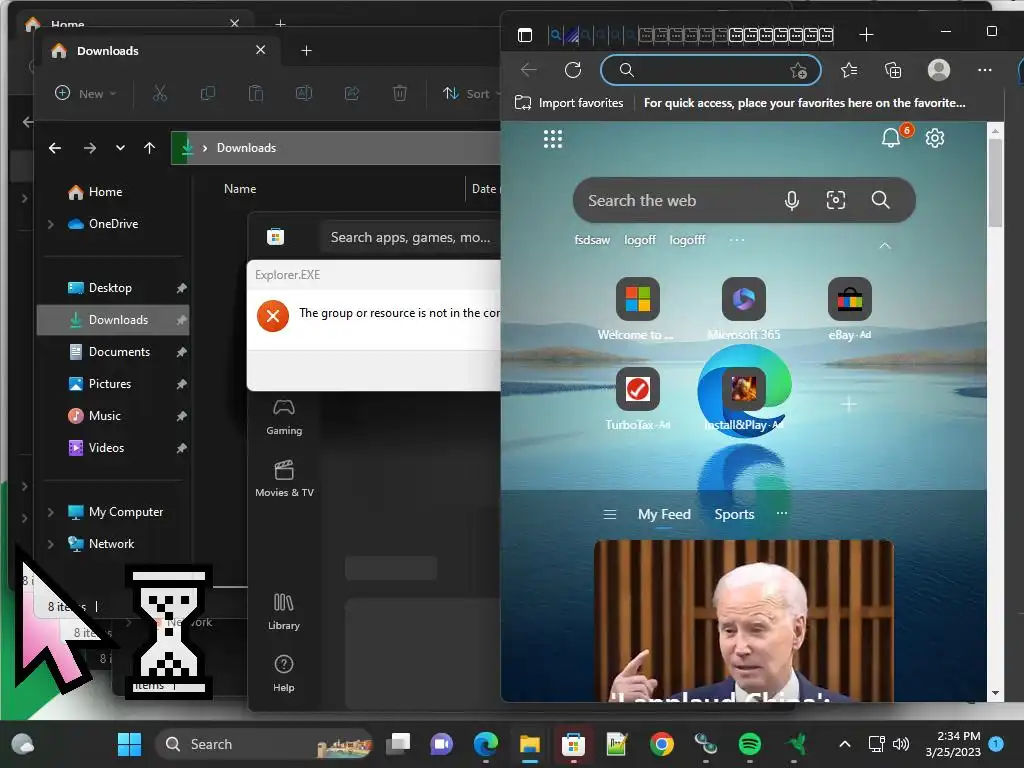Open Edge notifications bell

click(891, 138)
